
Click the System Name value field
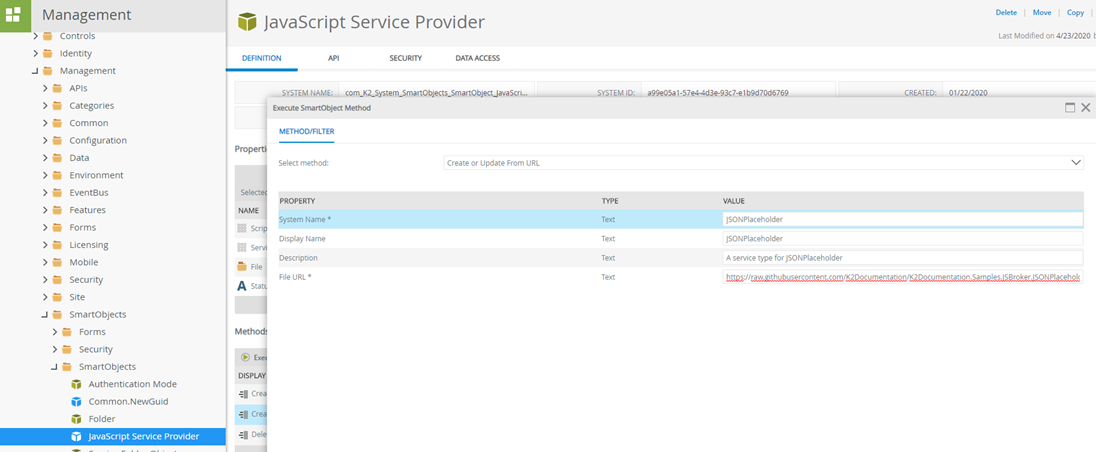[x=902, y=219]
